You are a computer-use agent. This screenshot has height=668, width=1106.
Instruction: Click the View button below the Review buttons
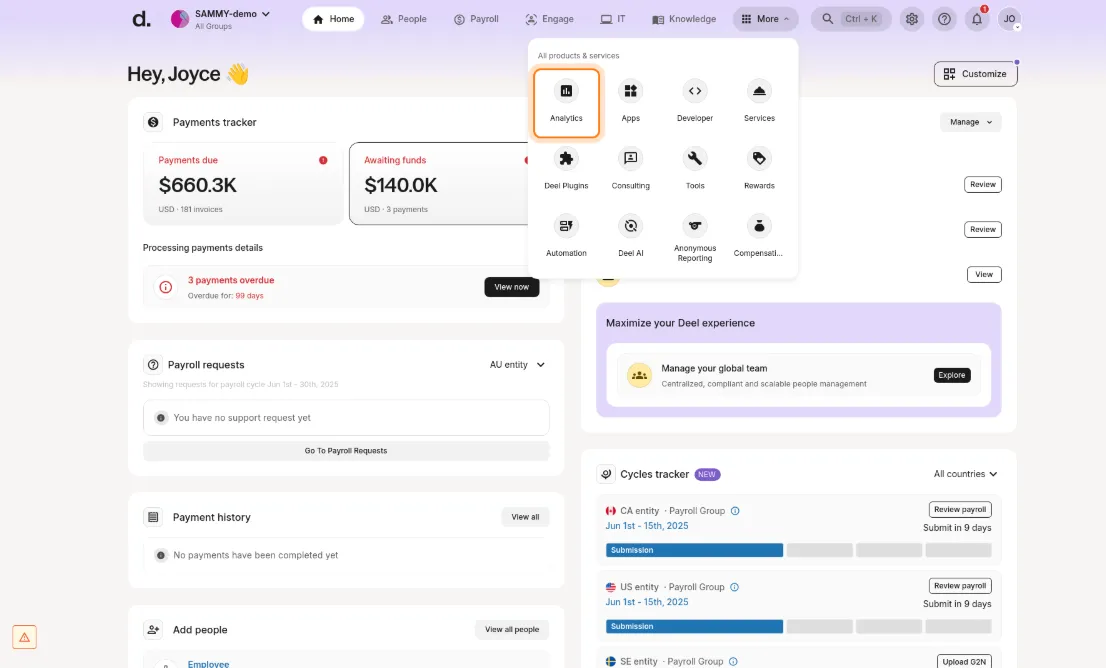tap(984, 274)
